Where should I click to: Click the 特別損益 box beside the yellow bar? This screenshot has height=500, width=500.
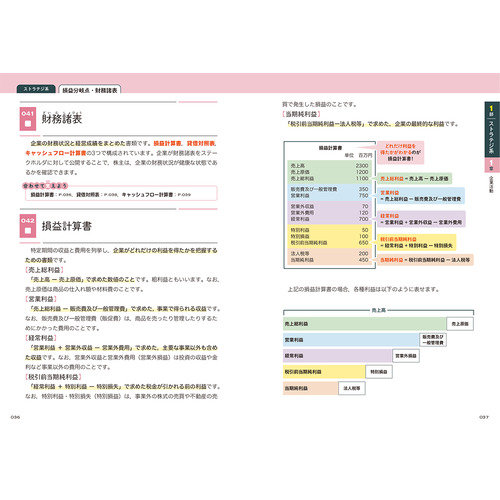(x=379, y=372)
